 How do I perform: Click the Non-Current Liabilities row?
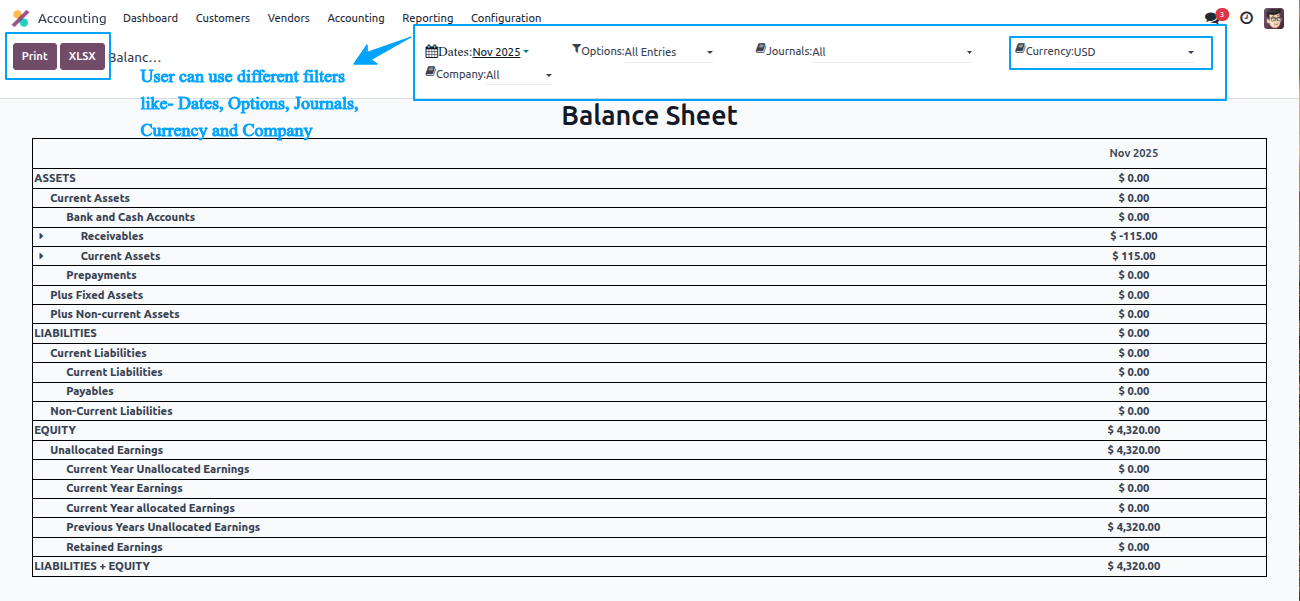(649, 411)
